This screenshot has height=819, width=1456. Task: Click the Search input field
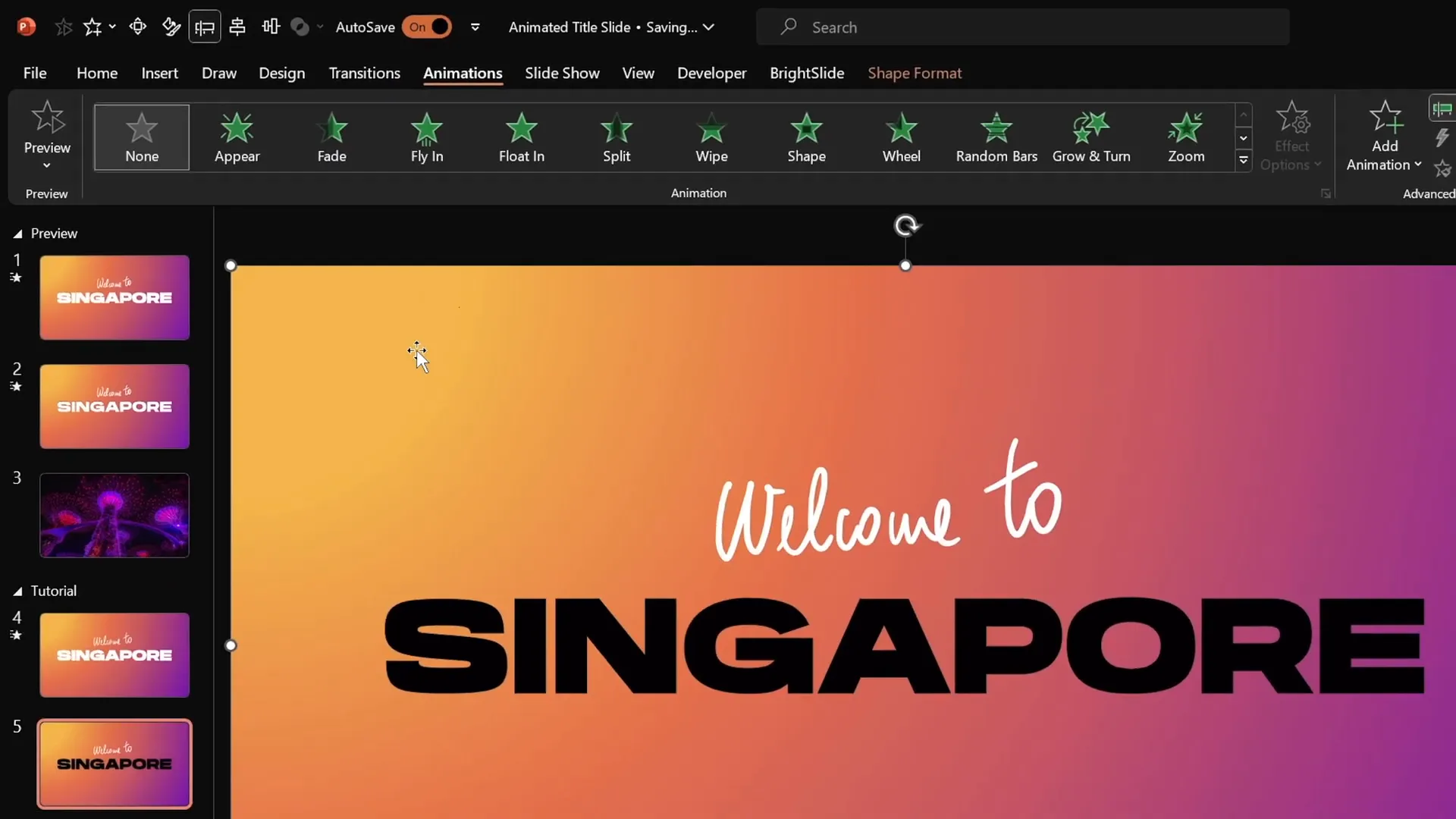click(x=1022, y=27)
